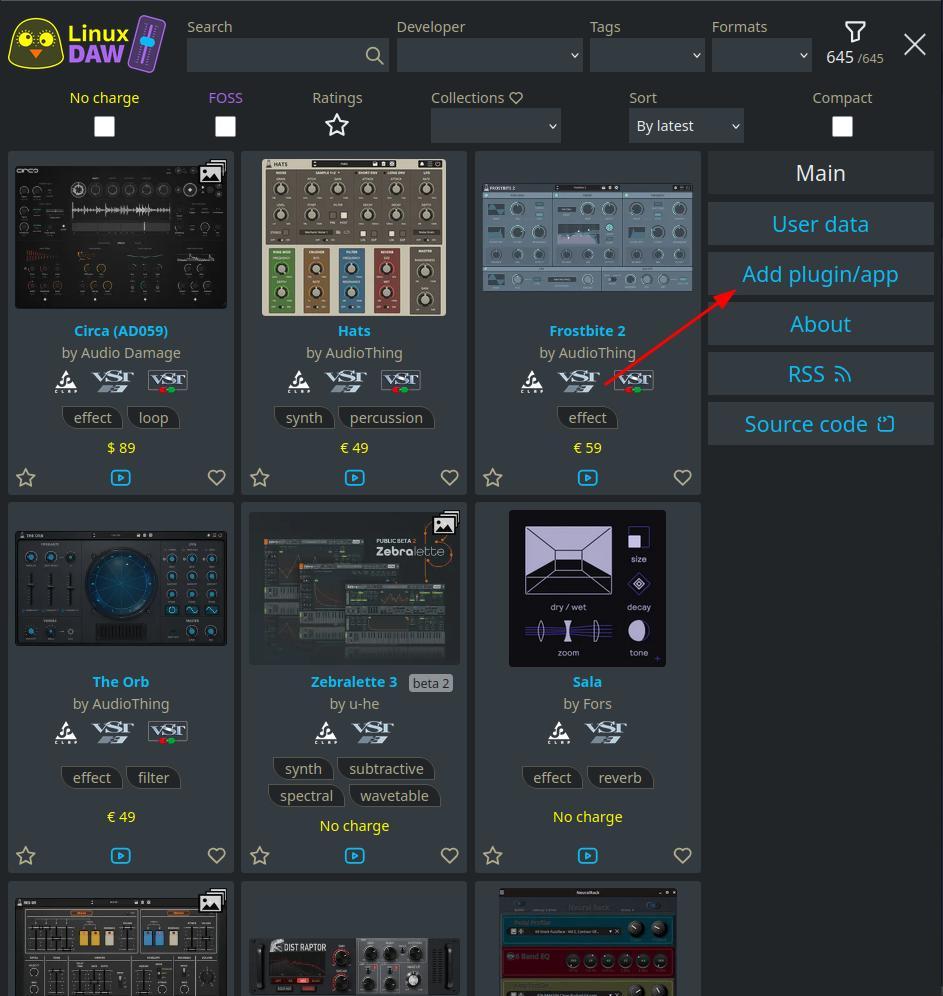Open the Frostbite 2 plugin link

[587, 331]
